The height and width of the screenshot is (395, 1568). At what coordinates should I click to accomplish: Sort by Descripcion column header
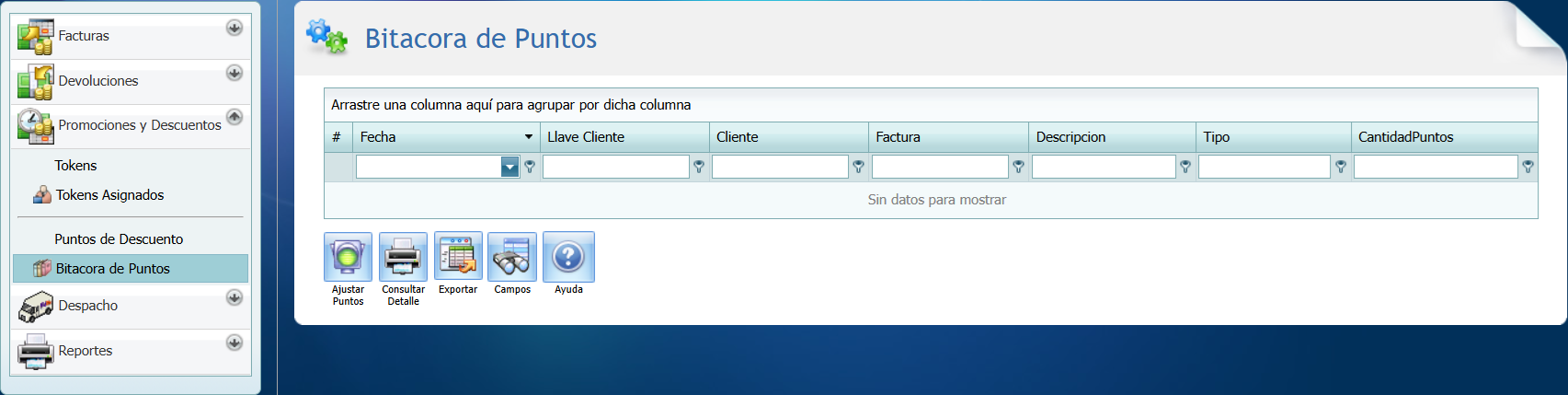pyautogui.click(x=1112, y=137)
